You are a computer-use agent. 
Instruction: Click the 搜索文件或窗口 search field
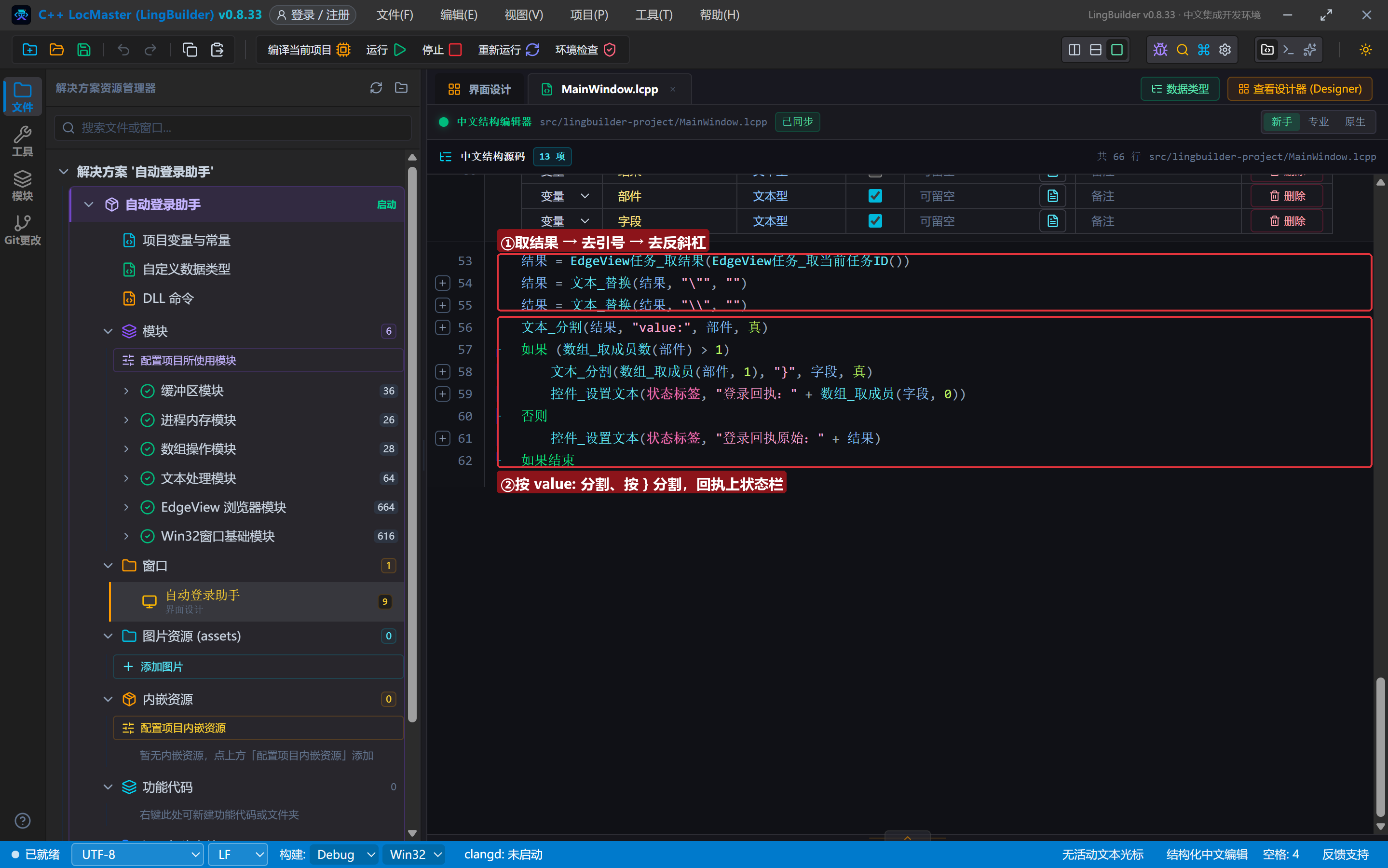click(x=233, y=127)
